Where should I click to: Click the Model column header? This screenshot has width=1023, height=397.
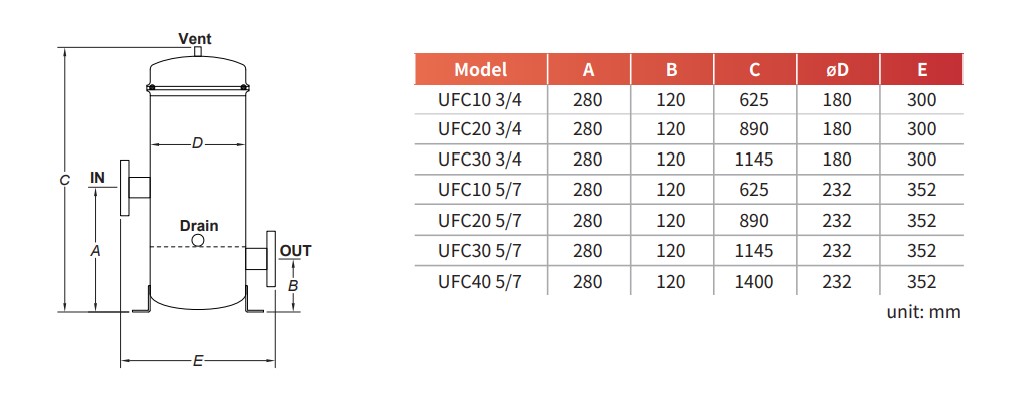point(481,70)
